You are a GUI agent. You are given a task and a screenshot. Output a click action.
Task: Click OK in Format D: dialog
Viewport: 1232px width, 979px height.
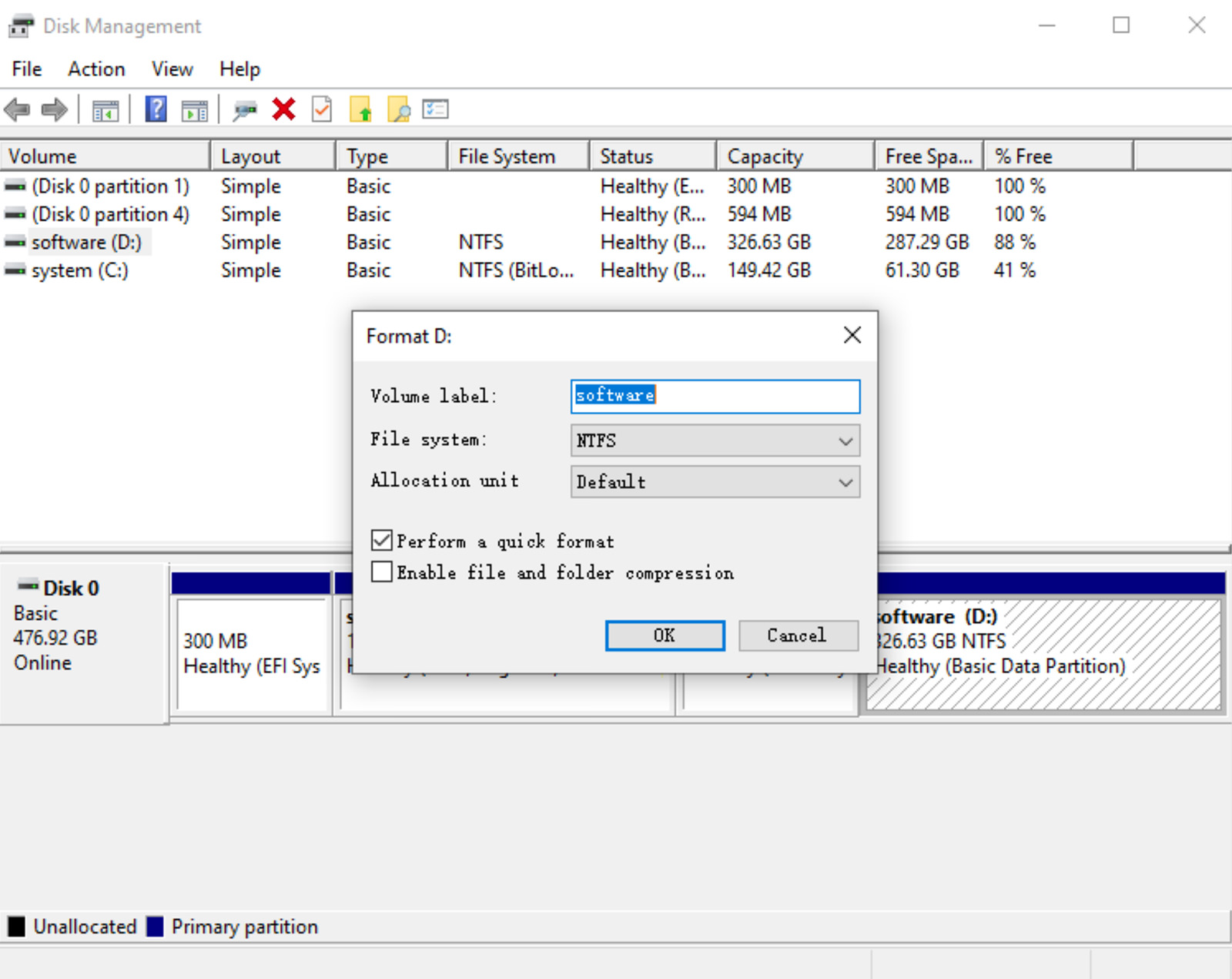coord(665,635)
